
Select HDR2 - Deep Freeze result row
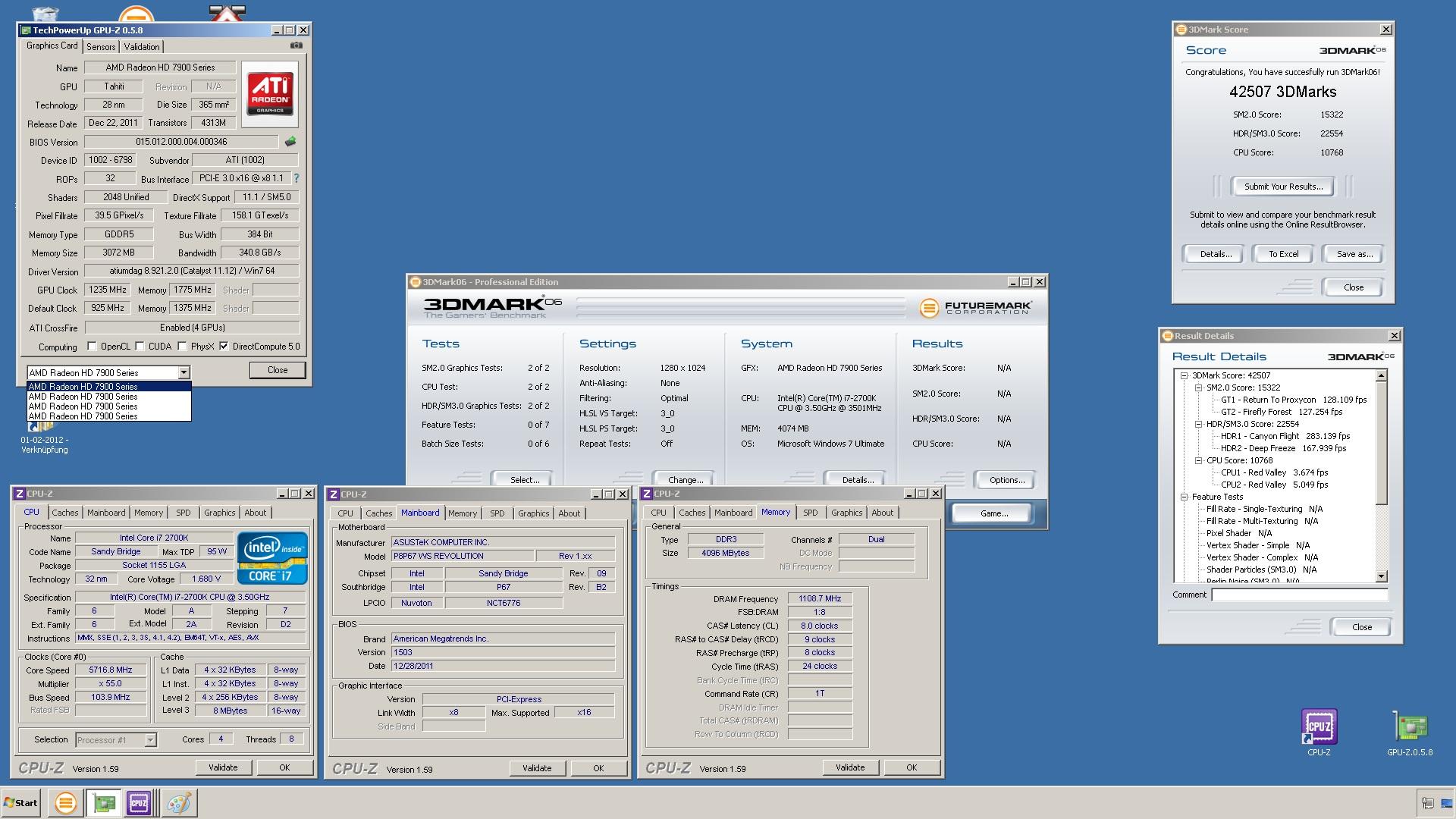1283,448
